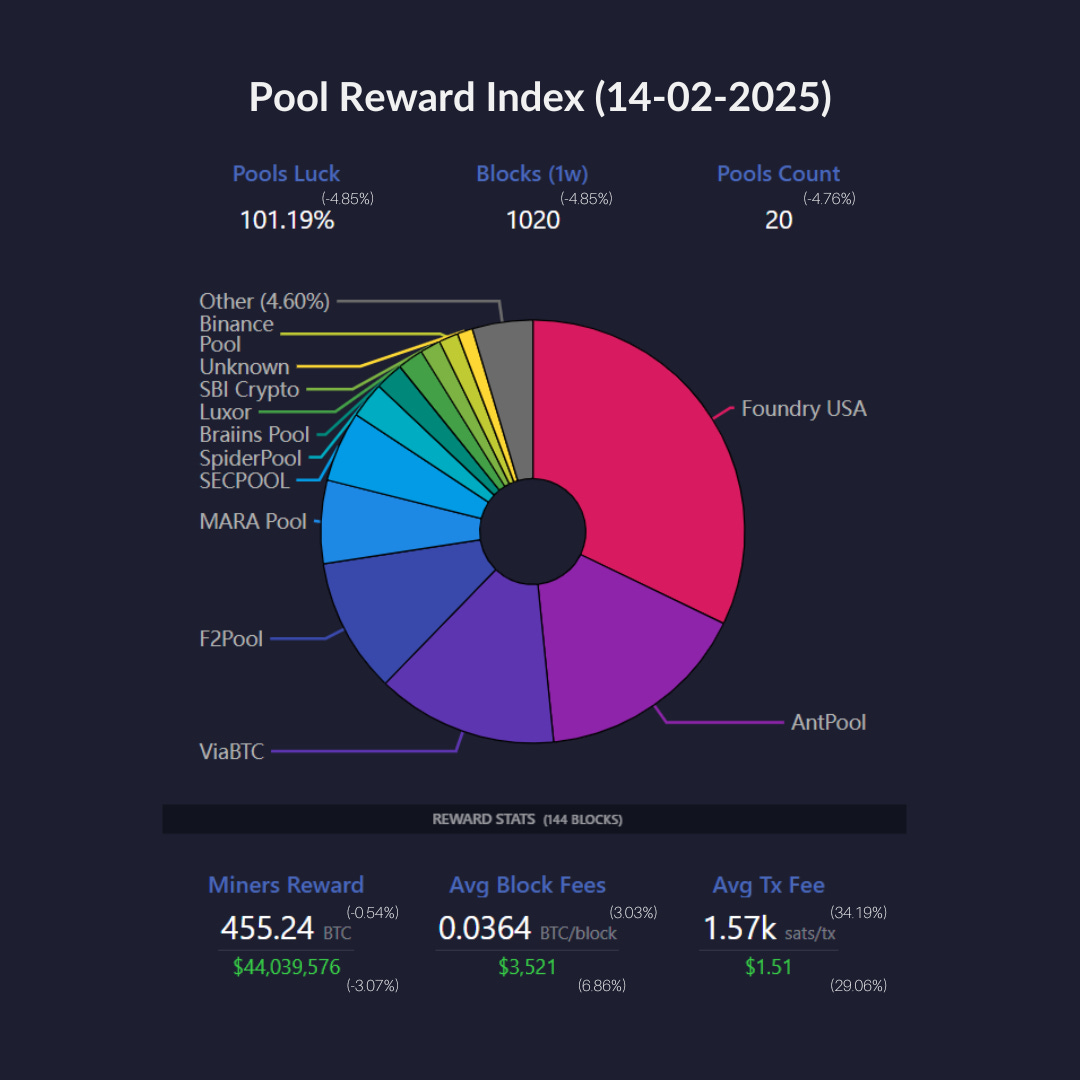
Task: Click the Blocks (1w) heading
Action: (x=532, y=174)
